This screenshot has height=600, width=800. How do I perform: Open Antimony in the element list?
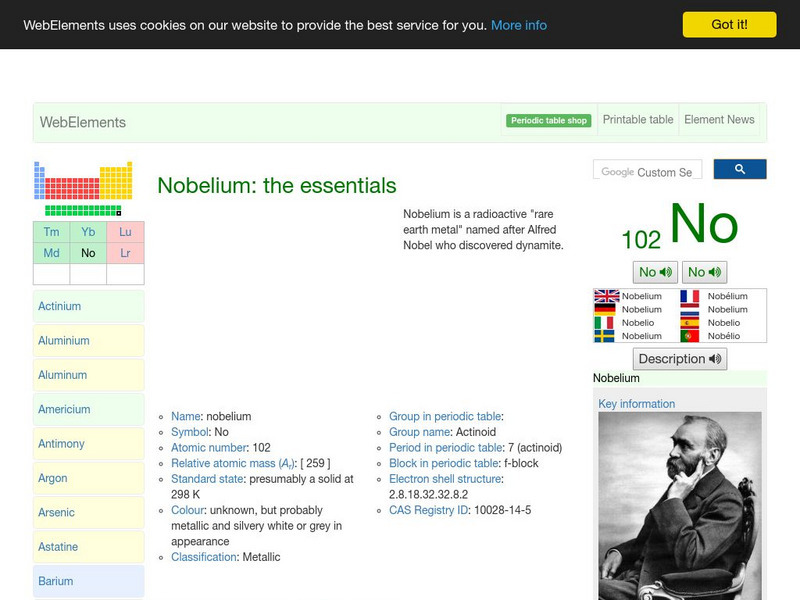click(89, 443)
